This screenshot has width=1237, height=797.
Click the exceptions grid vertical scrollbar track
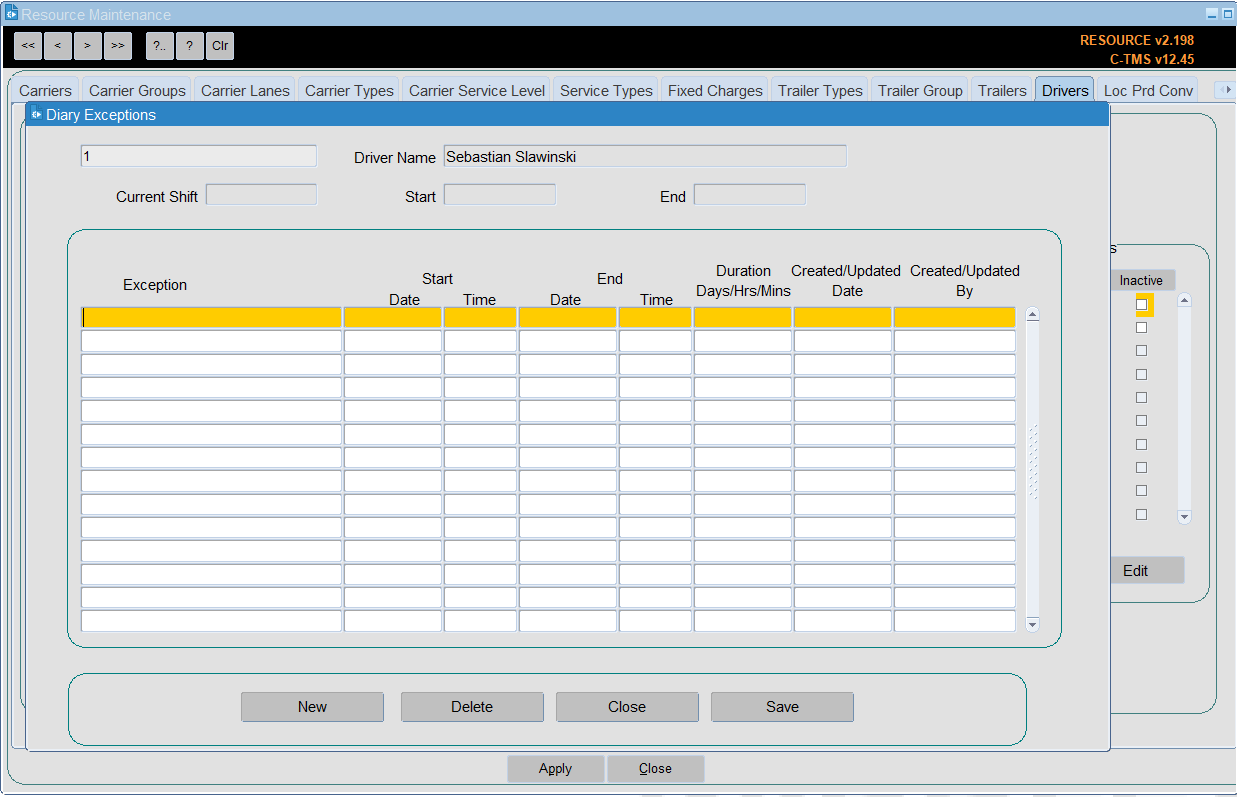(1033, 468)
